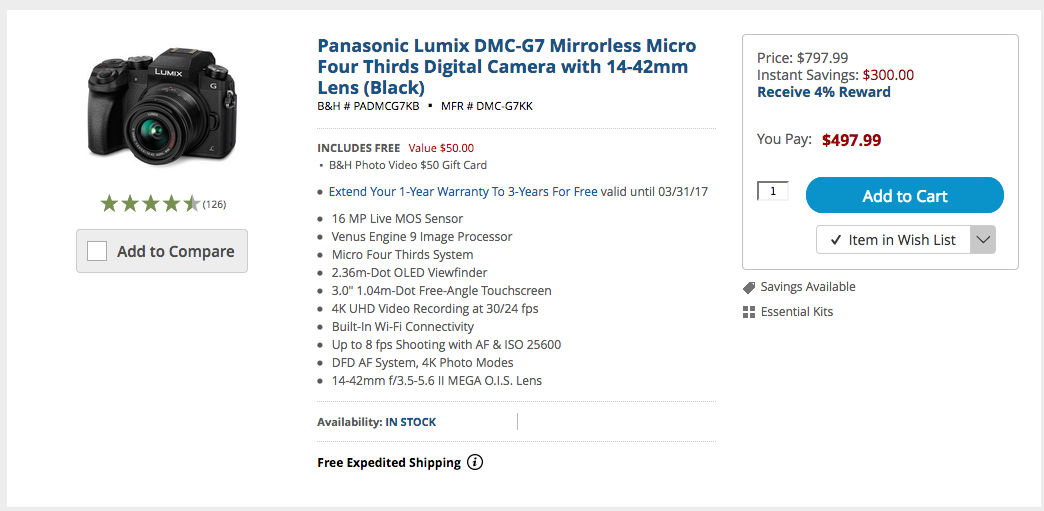Click the Savings Available tag icon
The height and width of the screenshot is (511, 1044).
749,287
